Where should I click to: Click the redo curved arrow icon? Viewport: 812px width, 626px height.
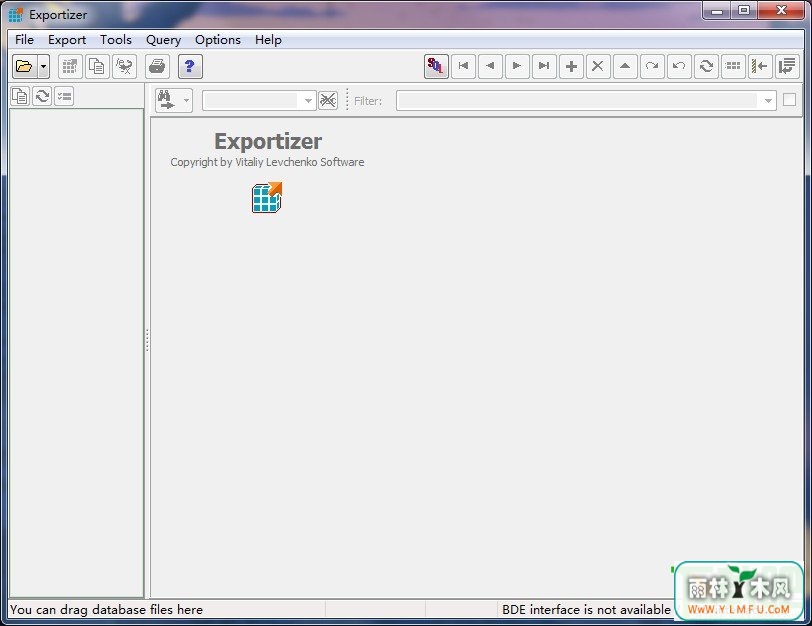pyautogui.click(x=652, y=66)
